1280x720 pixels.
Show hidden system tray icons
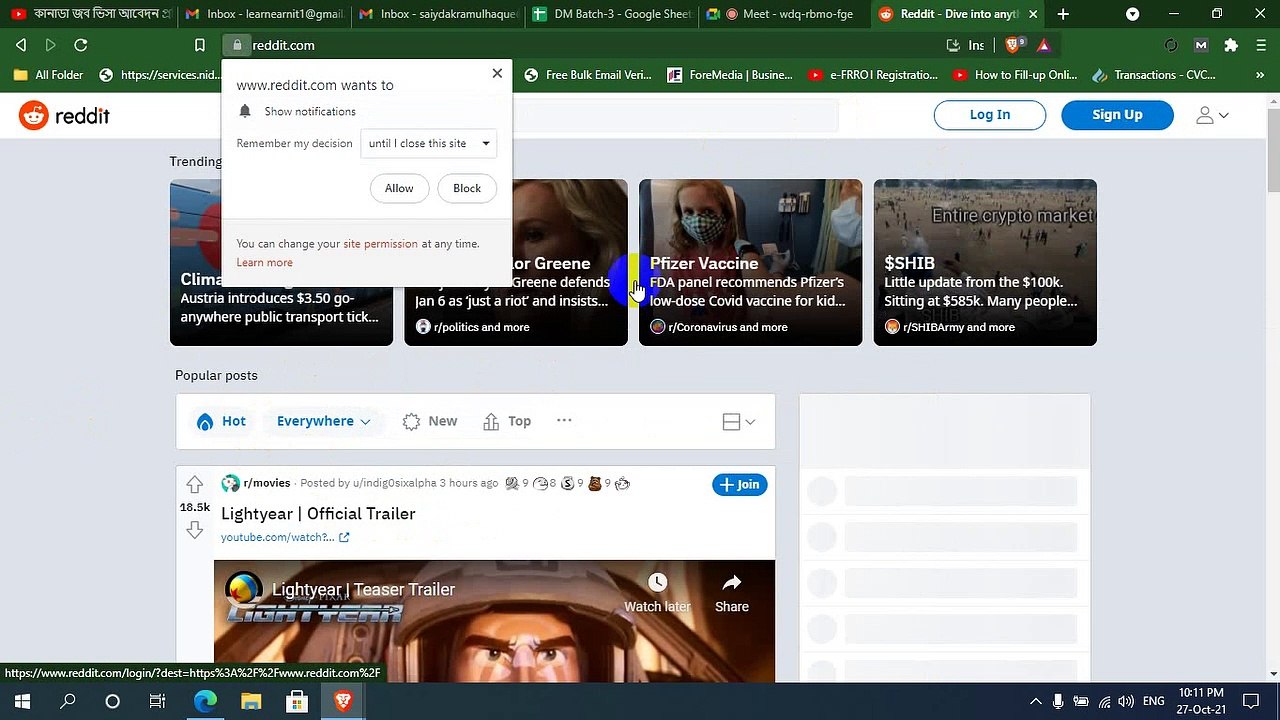1035,702
